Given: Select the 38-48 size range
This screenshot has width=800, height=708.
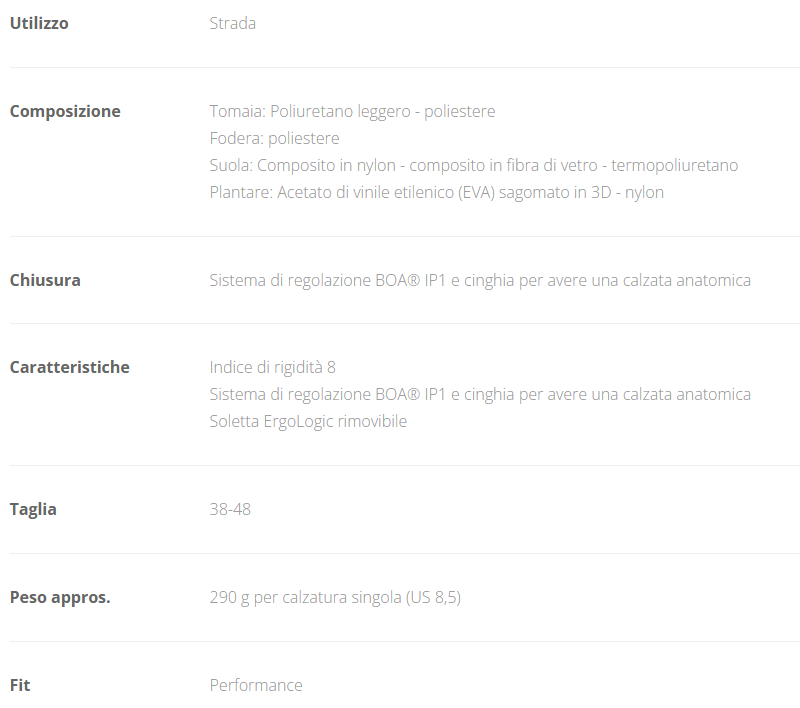Looking at the screenshot, I should click(x=230, y=509).
